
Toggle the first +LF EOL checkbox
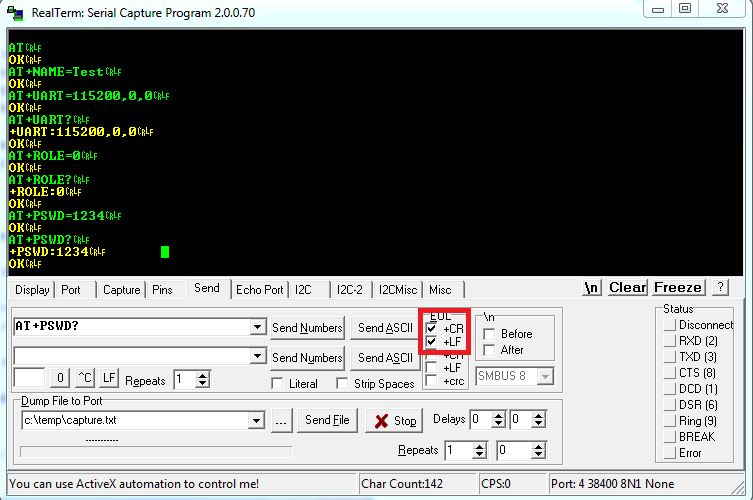(431, 341)
